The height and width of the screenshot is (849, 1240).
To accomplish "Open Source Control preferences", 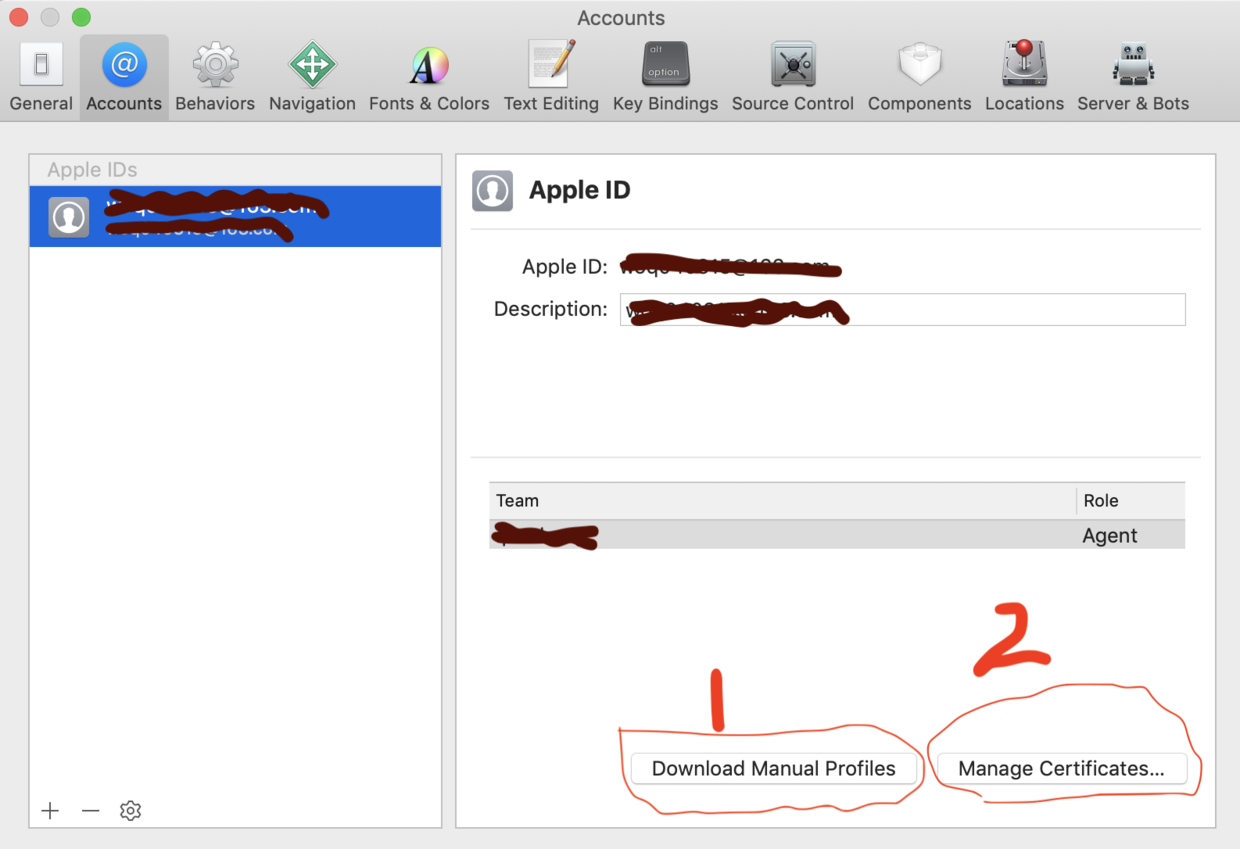I will pos(793,78).
